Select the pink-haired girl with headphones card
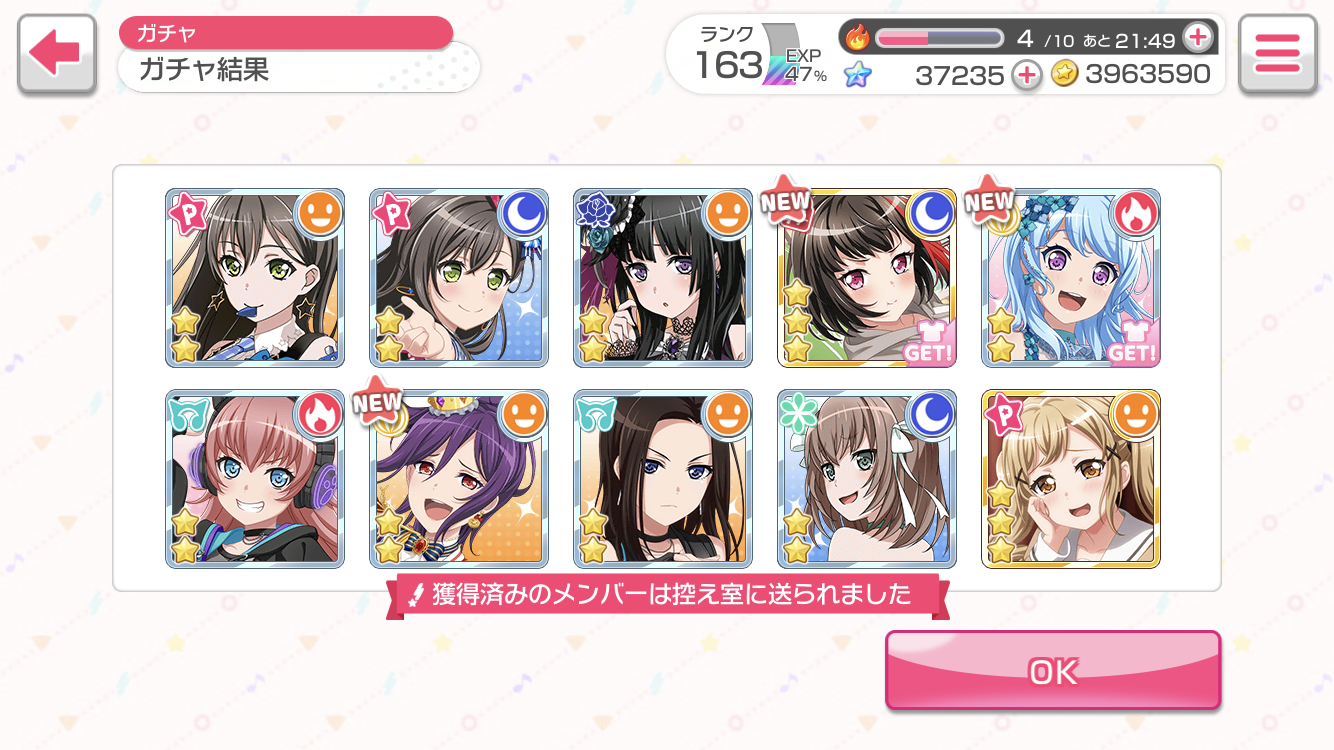This screenshot has width=1334, height=750. 255,479
